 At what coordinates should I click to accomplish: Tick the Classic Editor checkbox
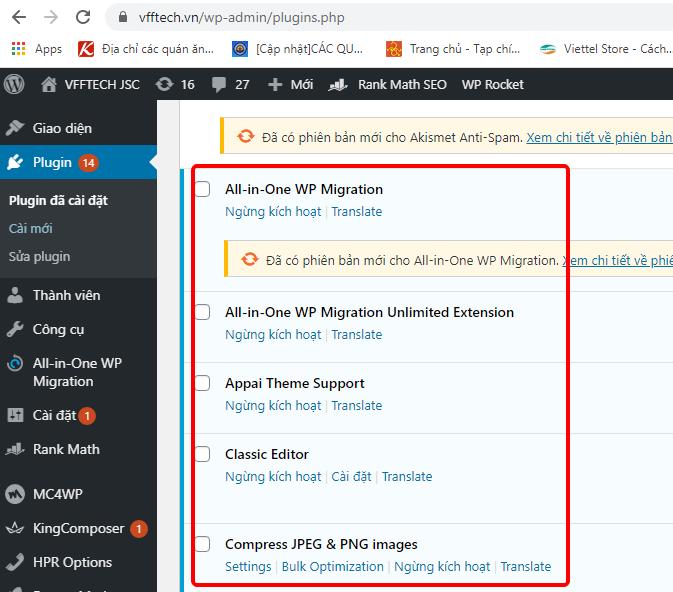coord(202,454)
